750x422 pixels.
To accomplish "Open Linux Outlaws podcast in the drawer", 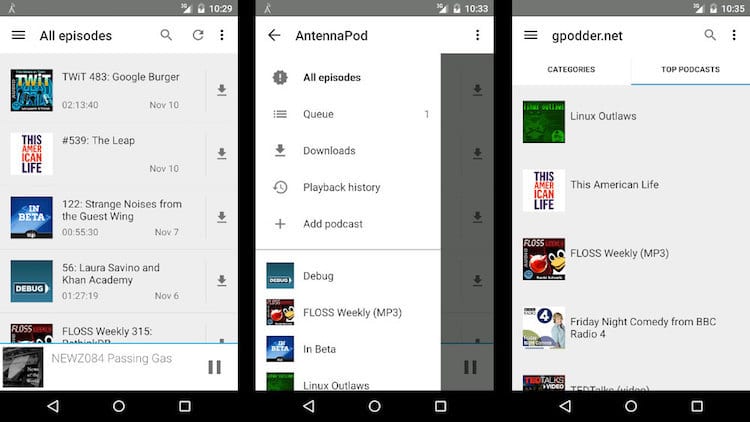I will pyautogui.click(x=348, y=381).
